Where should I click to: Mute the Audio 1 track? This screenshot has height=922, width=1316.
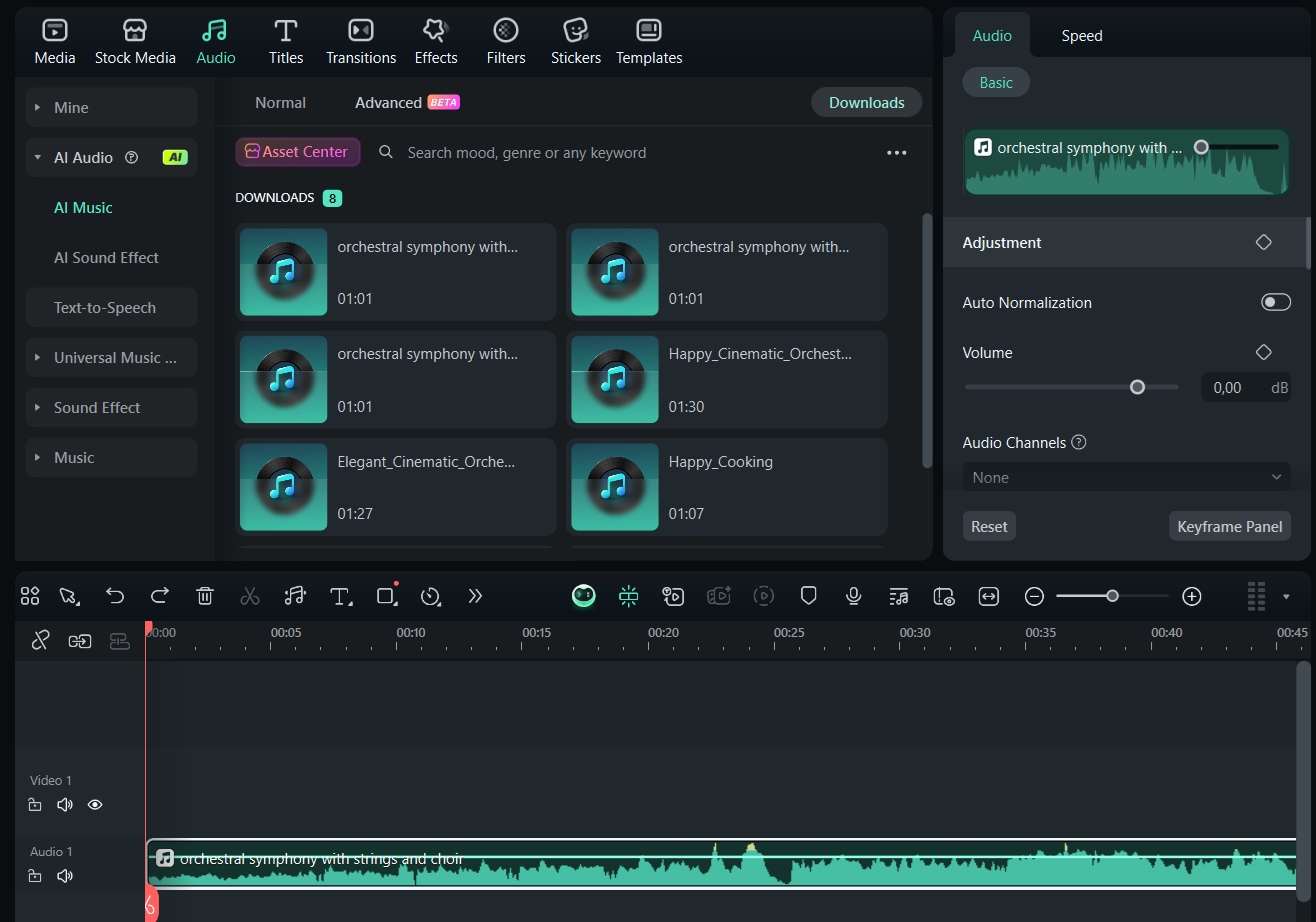point(65,876)
